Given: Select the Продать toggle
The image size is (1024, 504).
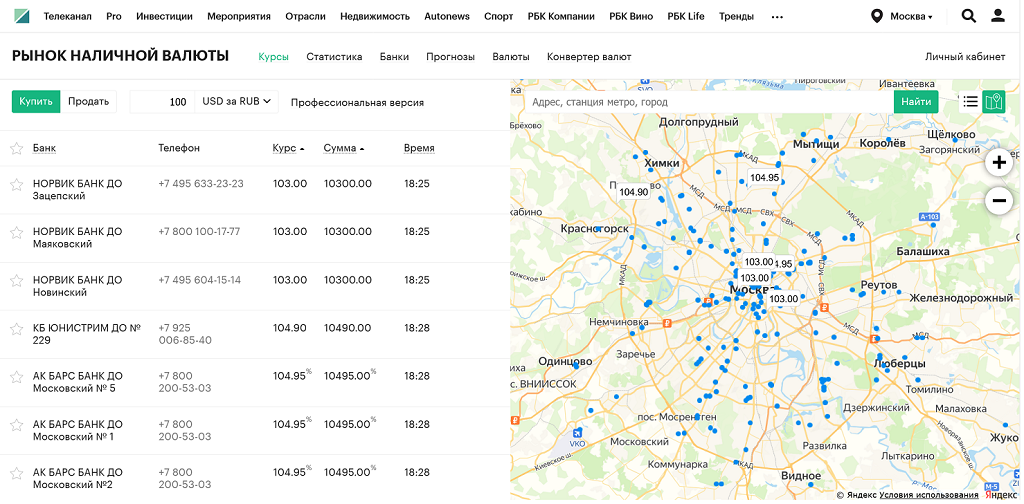Looking at the screenshot, I should point(88,102).
